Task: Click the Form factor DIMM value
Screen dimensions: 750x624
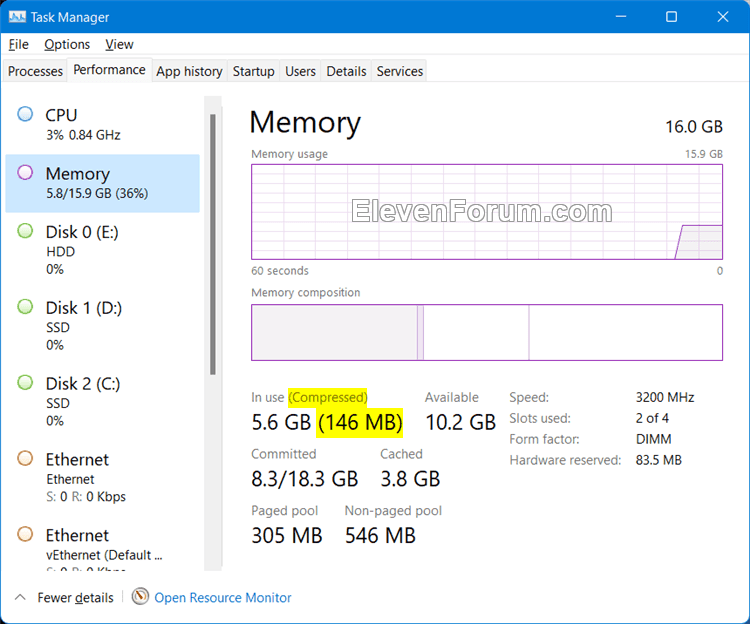Action: [x=653, y=439]
